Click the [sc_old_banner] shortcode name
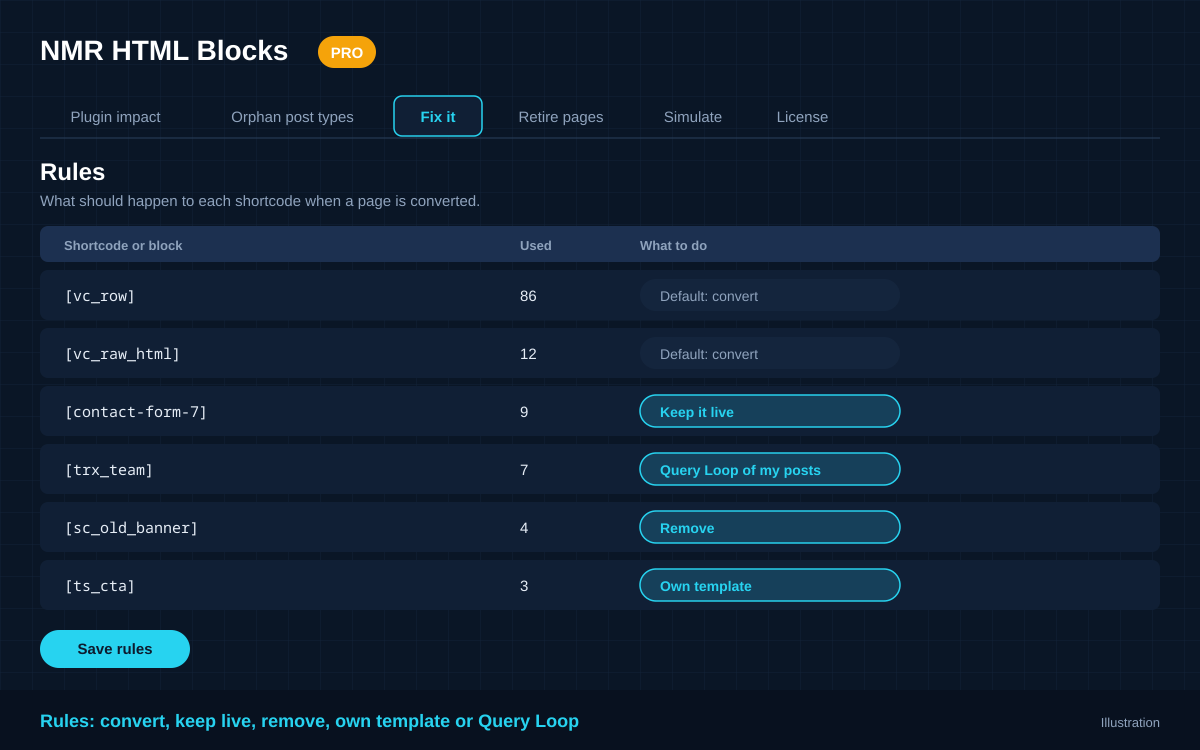 click(x=131, y=528)
